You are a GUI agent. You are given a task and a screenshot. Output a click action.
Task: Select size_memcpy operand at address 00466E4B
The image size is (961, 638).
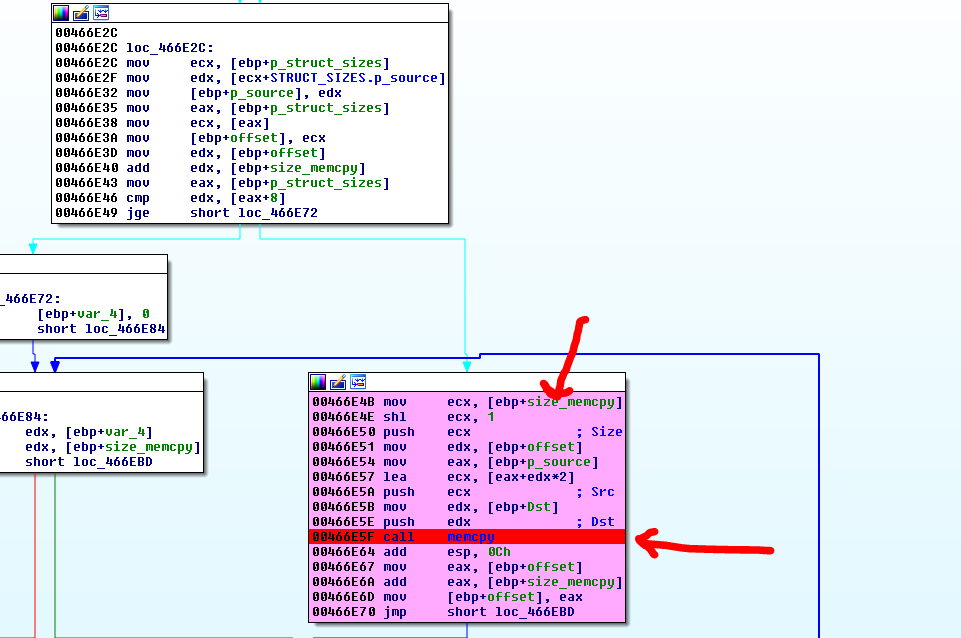(x=574, y=402)
